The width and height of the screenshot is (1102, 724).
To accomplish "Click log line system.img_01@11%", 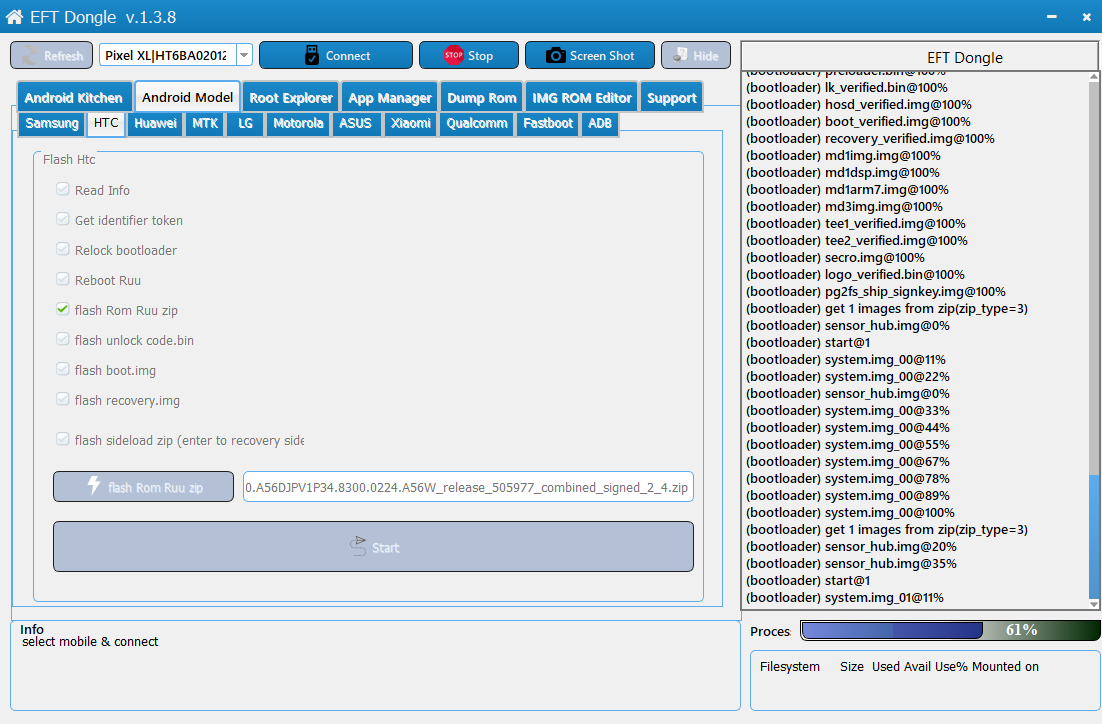I will coord(845,597).
